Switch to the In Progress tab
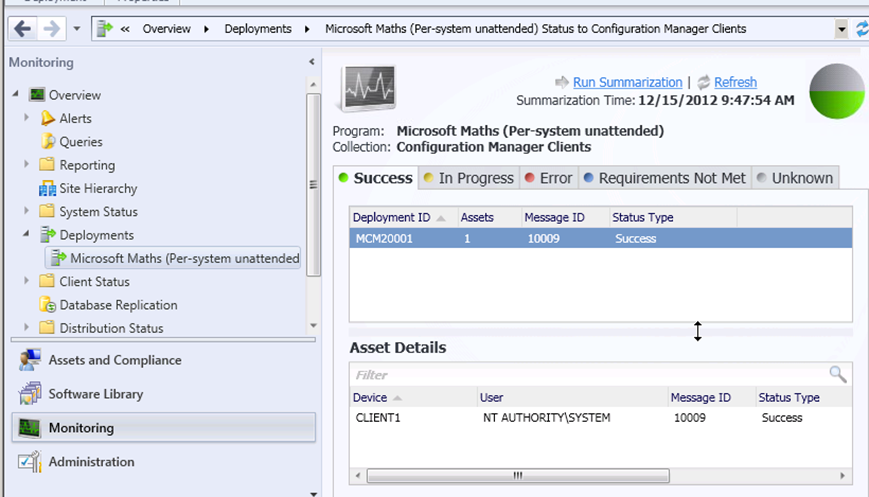869x497 pixels. 469,178
